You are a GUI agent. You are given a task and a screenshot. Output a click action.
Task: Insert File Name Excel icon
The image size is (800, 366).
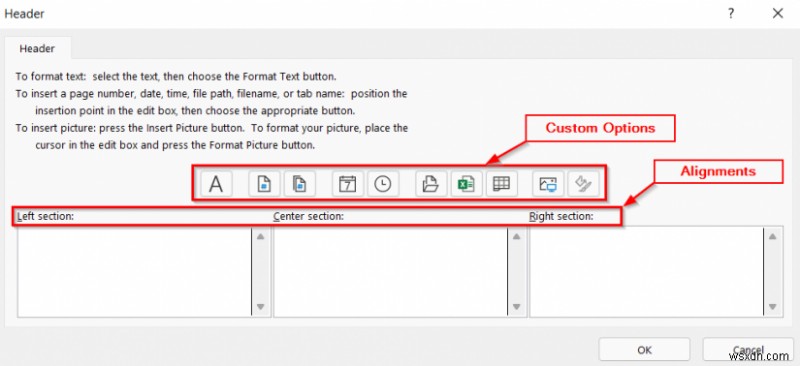(466, 184)
